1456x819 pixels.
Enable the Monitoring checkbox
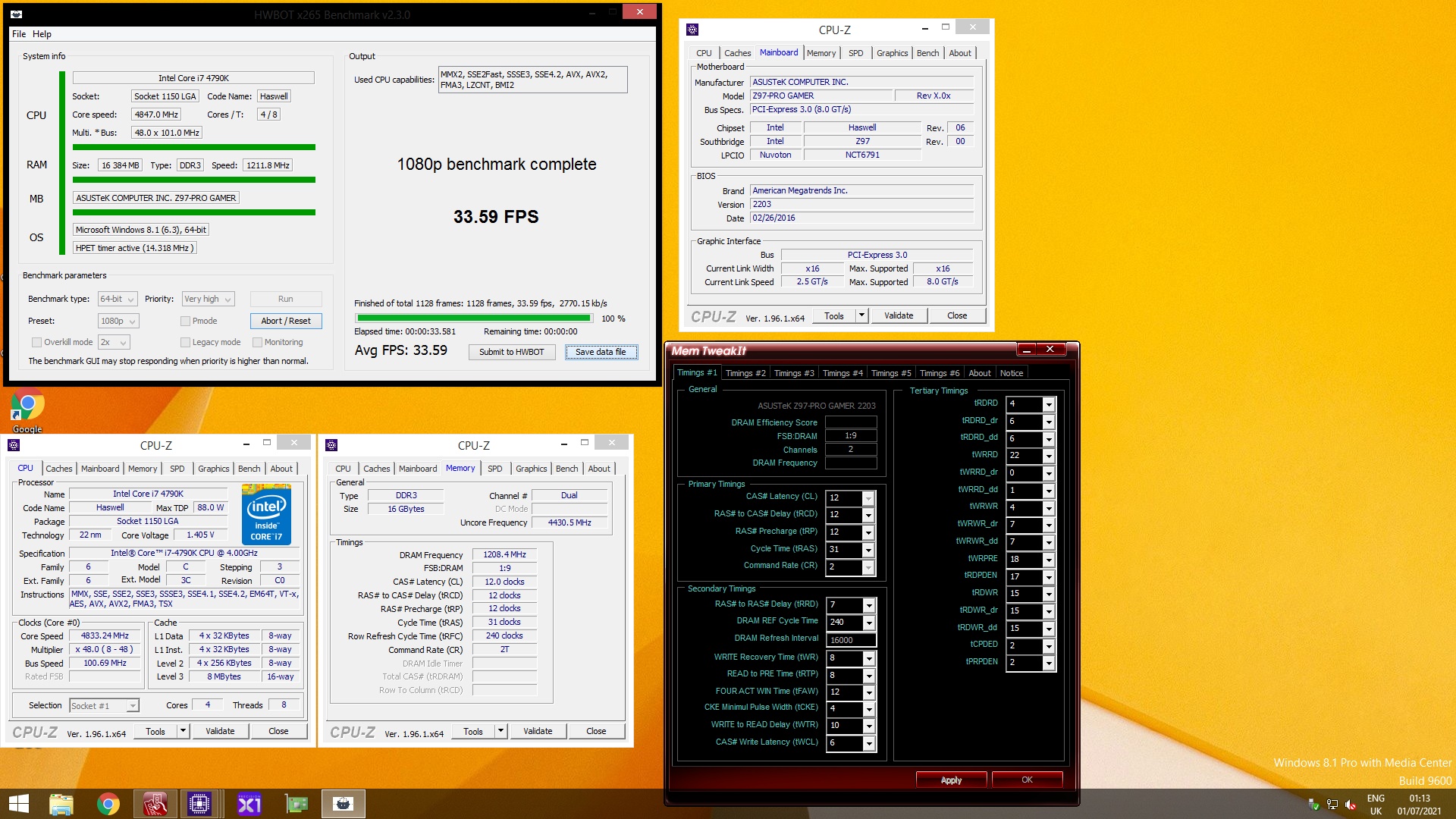click(257, 342)
